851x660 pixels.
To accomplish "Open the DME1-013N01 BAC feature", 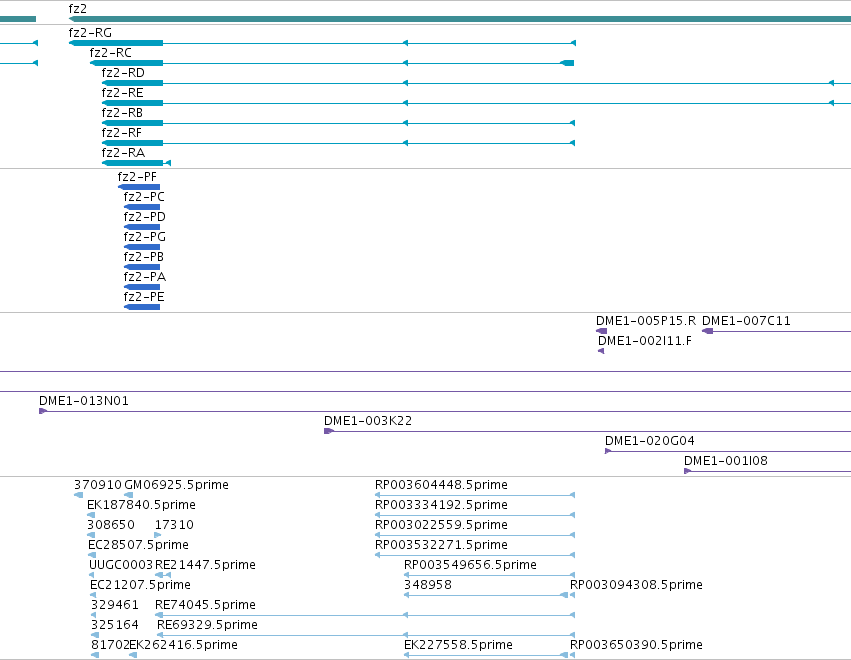I will click(445, 411).
